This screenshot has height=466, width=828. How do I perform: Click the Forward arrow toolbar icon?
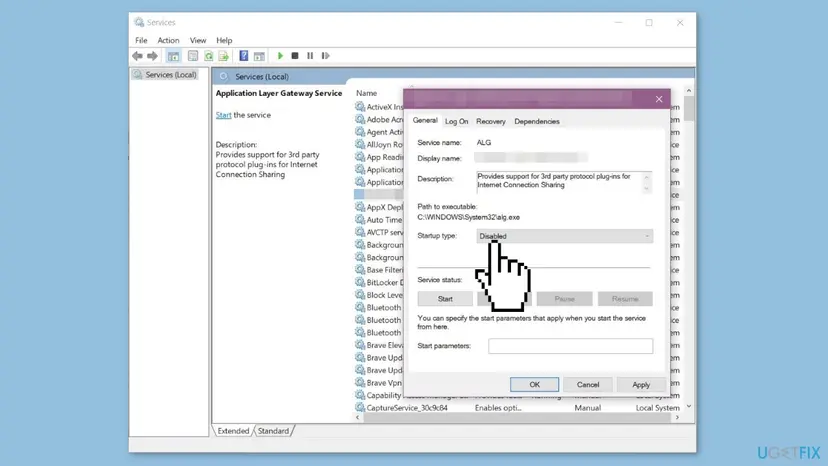(x=152, y=56)
